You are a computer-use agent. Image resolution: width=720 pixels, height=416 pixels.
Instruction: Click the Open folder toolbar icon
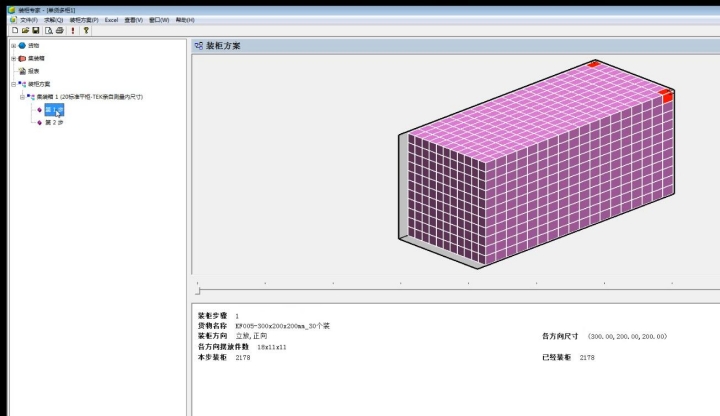click(x=25, y=31)
